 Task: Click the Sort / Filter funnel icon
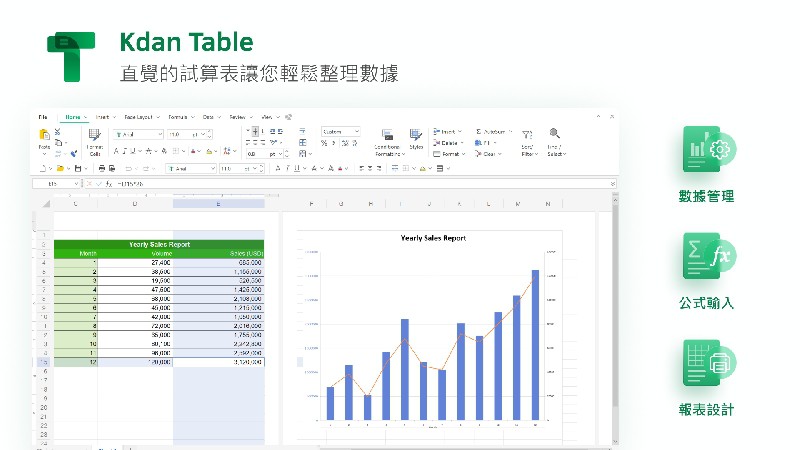(x=527, y=135)
